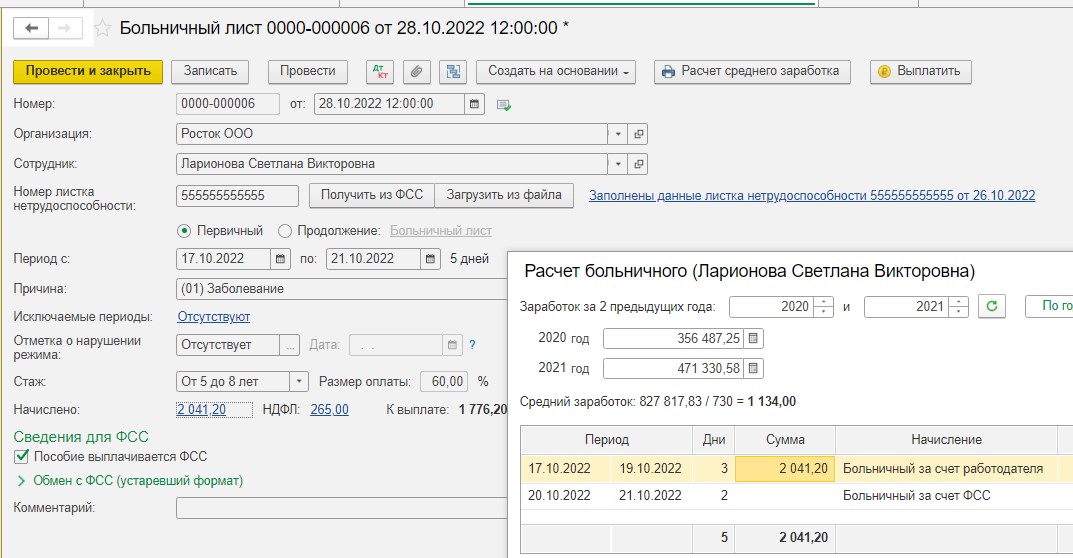Open Организация dropdown list
This screenshot has width=1073, height=558.
click(x=617, y=134)
